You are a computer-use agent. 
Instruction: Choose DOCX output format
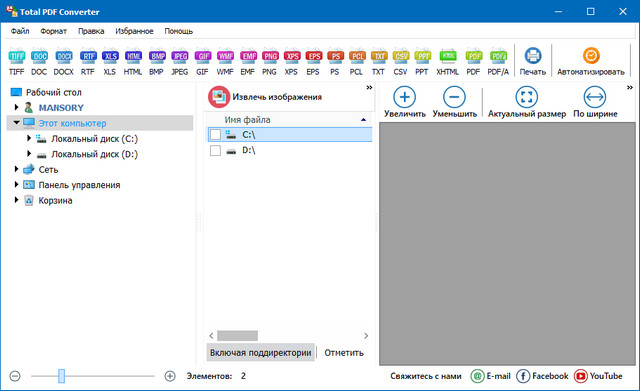[x=64, y=56]
